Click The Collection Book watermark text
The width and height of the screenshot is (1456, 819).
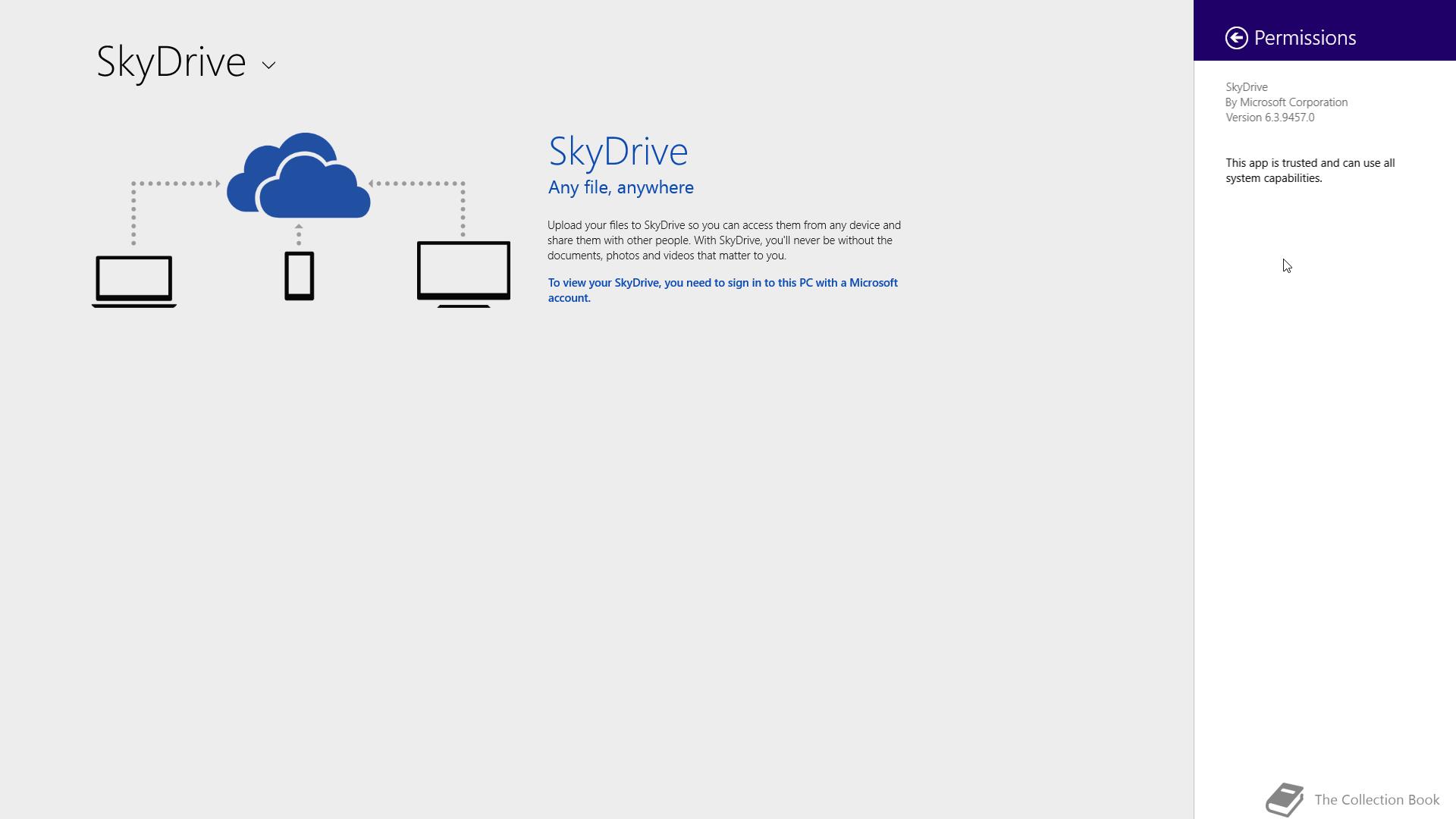[1376, 800]
